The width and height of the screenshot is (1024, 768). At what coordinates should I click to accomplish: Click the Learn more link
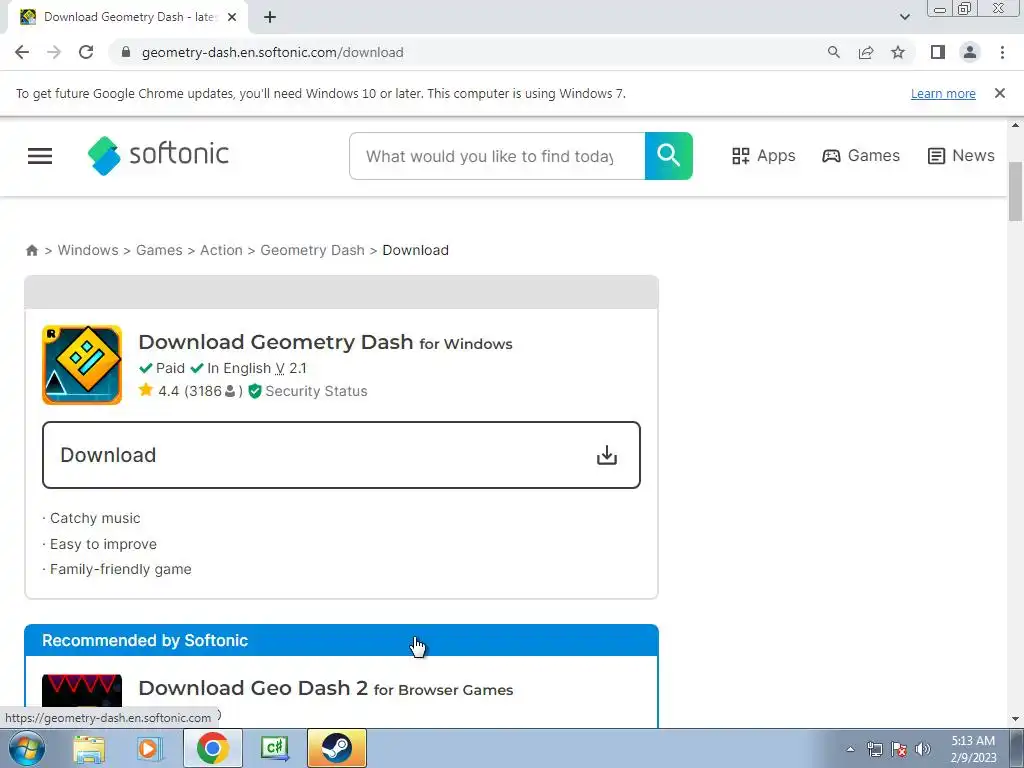943,93
